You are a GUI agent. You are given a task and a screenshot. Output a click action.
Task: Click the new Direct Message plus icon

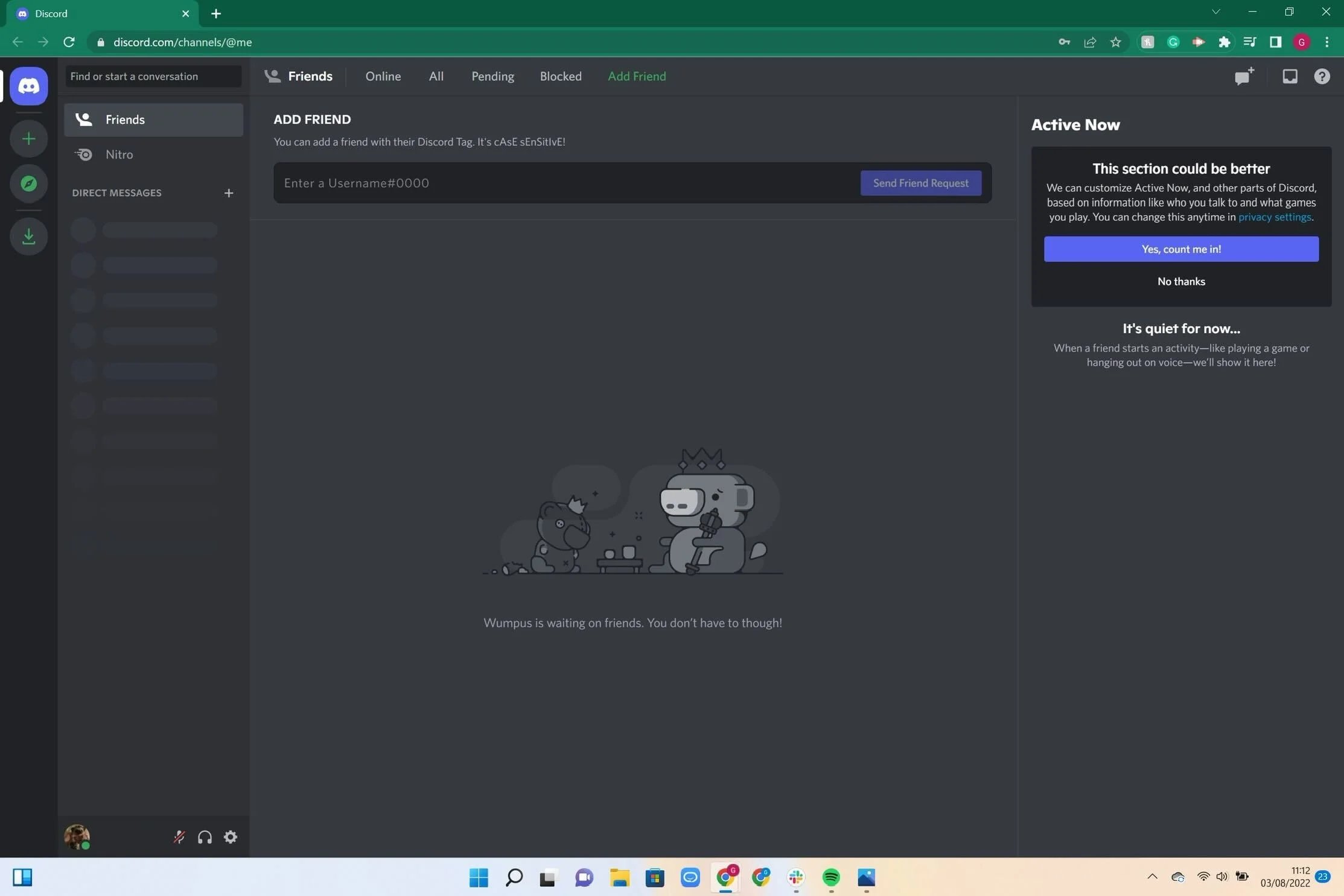(228, 192)
